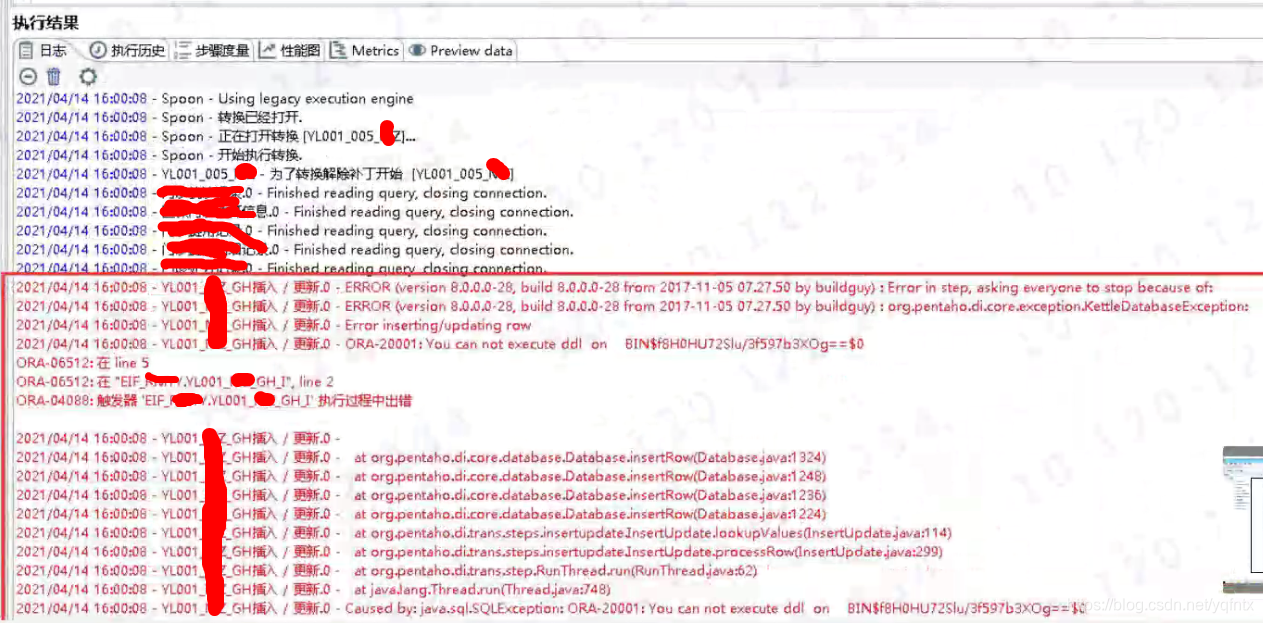Select the 步骤度量 tab
1263x623 pixels.
point(212,51)
